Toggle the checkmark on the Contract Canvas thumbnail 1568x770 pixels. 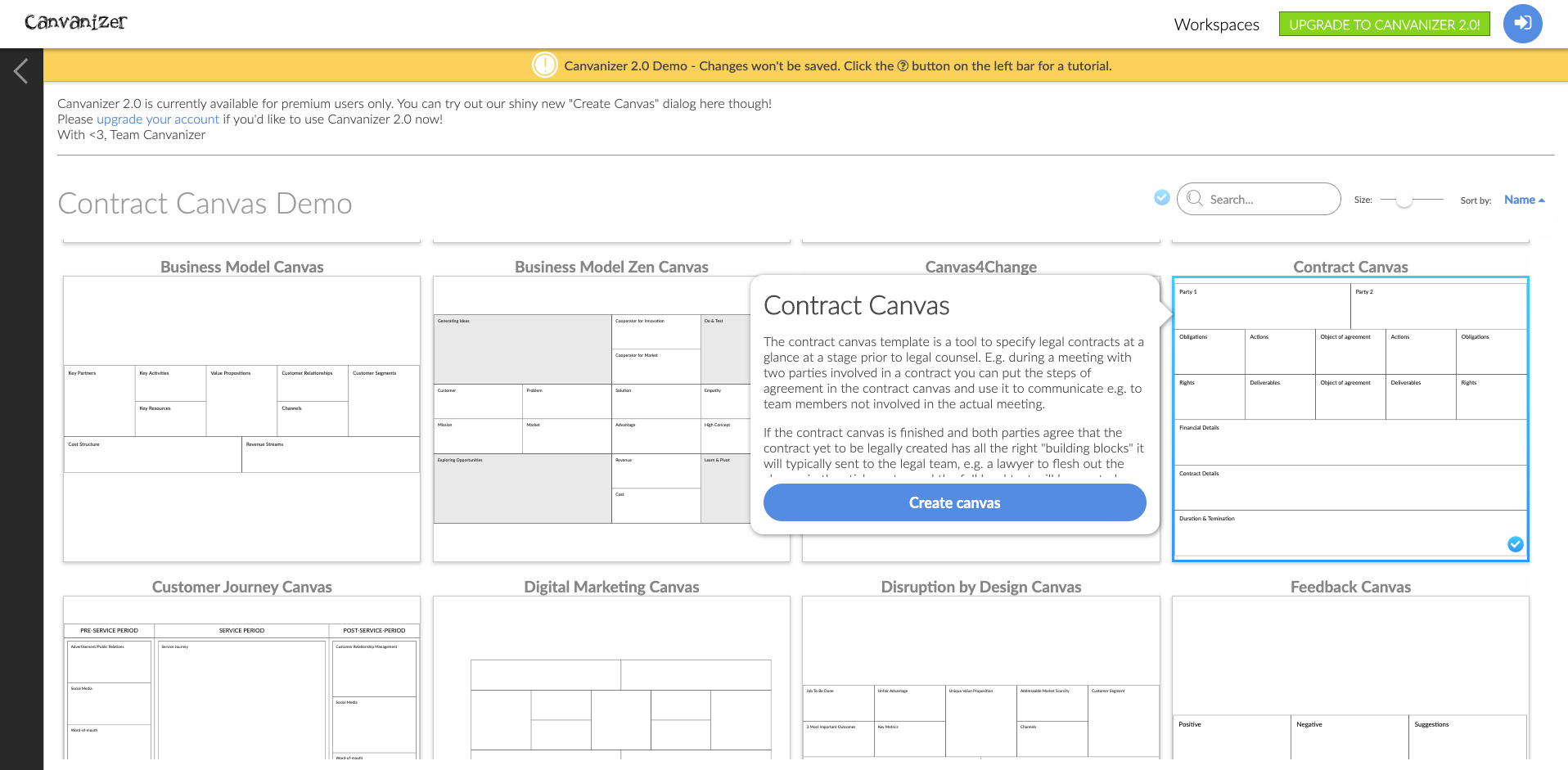1515,544
